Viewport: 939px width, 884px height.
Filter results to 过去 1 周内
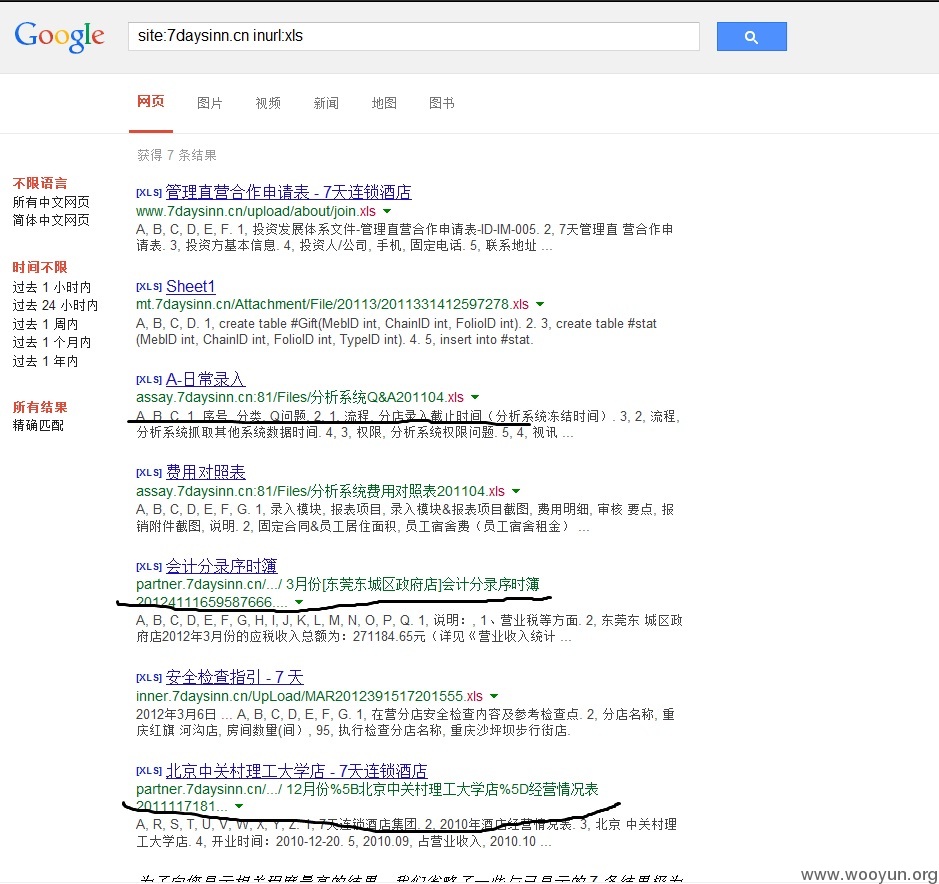(45, 324)
